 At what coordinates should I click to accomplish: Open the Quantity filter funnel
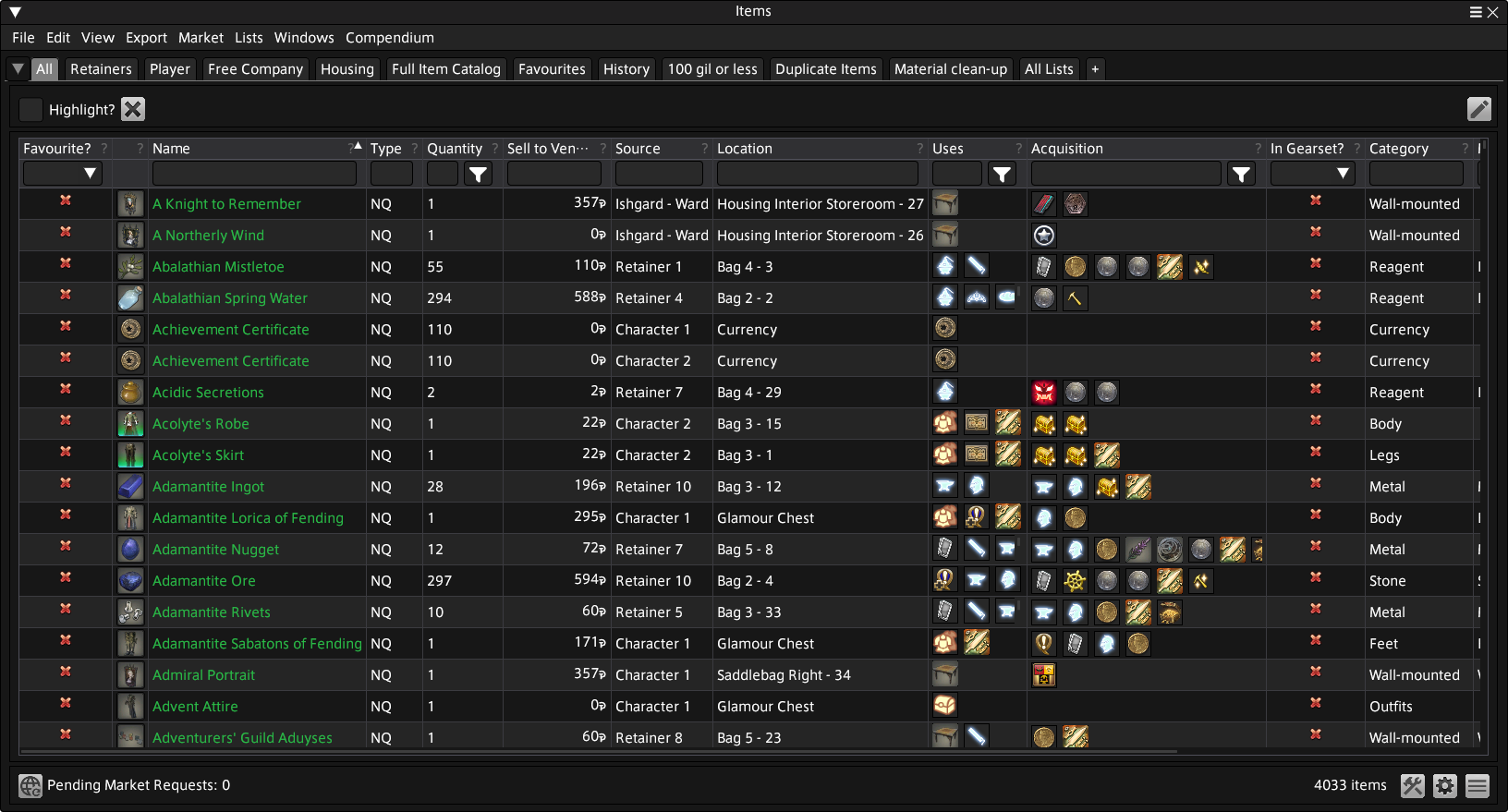(x=478, y=174)
